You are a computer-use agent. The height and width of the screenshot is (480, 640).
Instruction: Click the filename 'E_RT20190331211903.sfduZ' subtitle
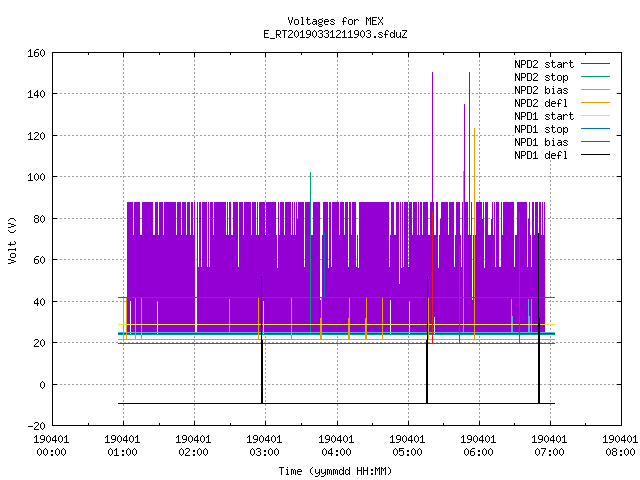point(335,34)
